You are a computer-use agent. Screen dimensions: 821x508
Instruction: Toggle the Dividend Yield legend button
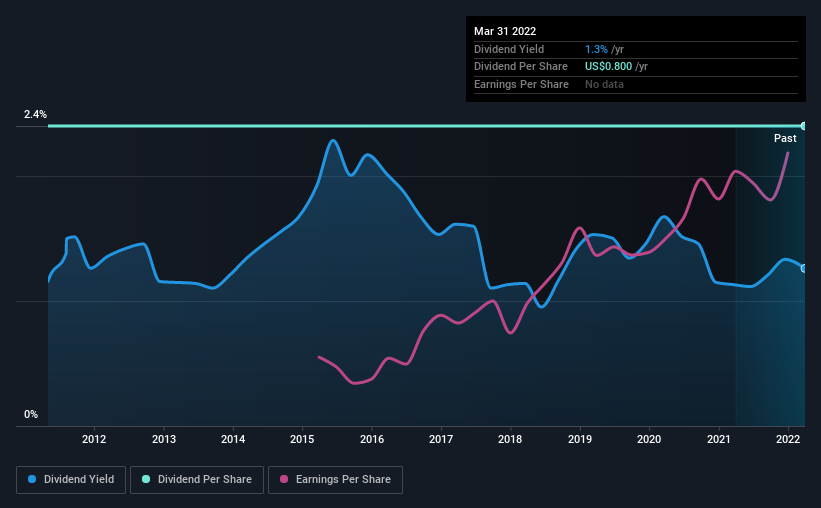pyautogui.click(x=71, y=480)
